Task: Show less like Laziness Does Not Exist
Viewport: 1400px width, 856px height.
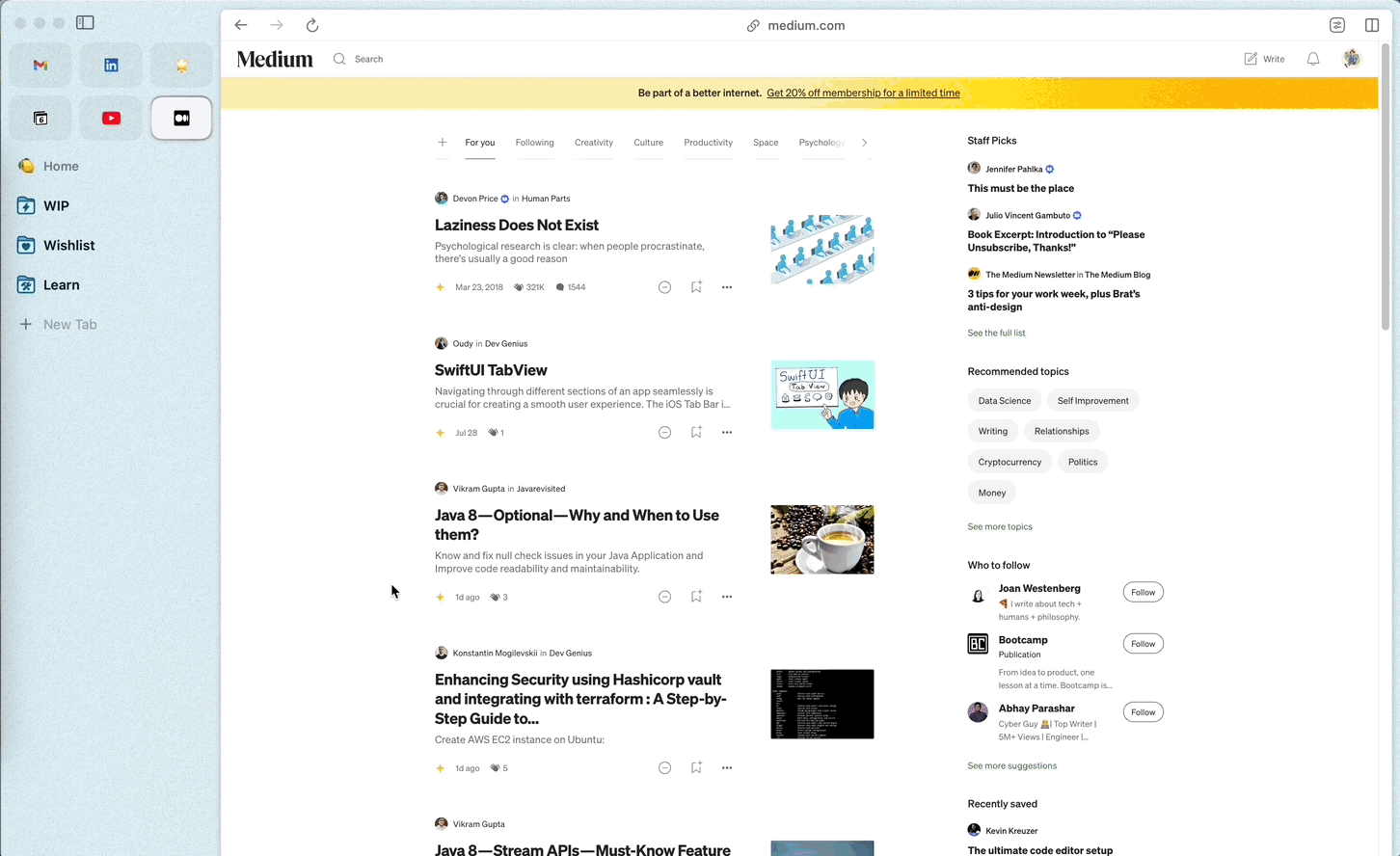Action: [x=664, y=287]
